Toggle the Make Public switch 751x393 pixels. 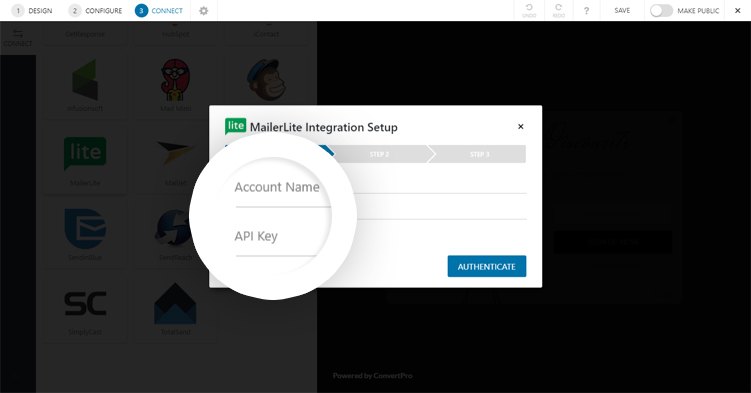point(661,11)
